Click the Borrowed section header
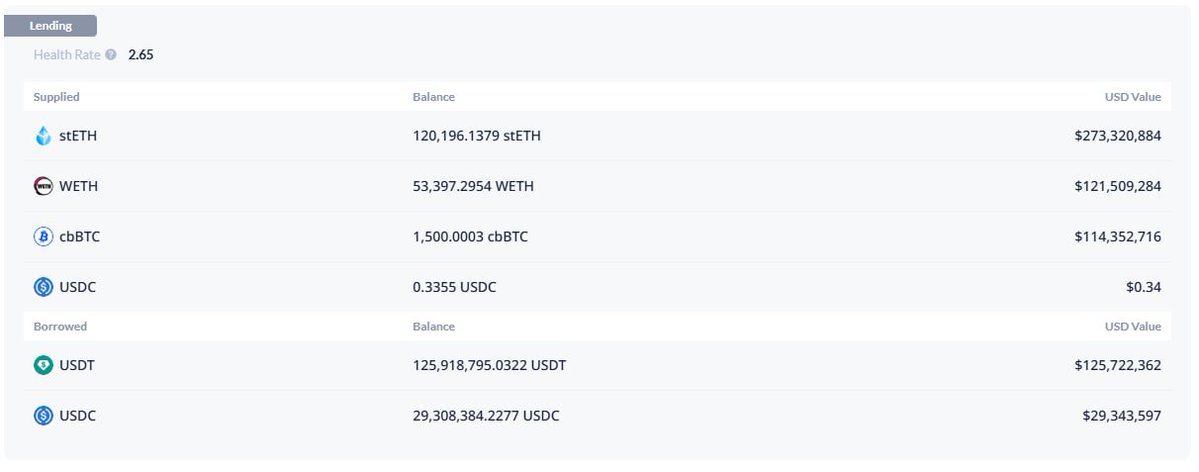The image size is (1199, 472). click(x=60, y=326)
